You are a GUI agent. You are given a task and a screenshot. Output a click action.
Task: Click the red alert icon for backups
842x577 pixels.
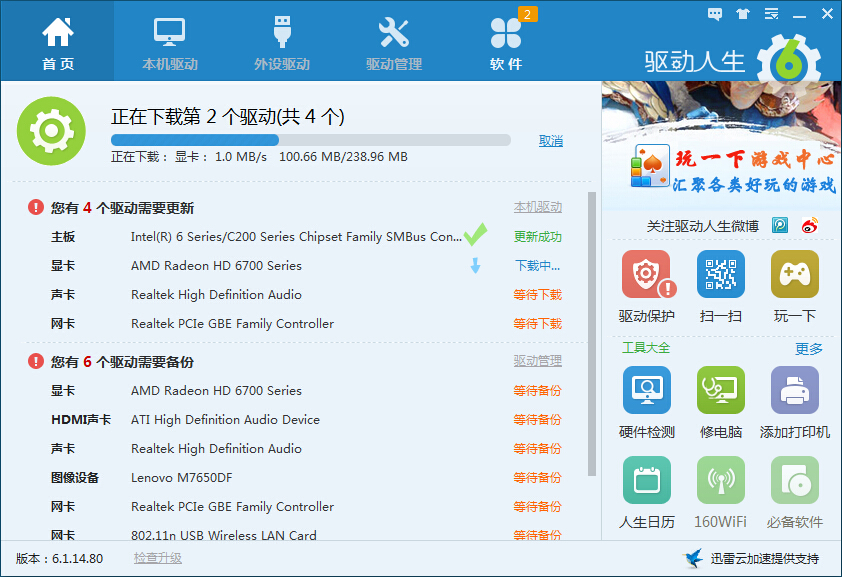[35, 361]
